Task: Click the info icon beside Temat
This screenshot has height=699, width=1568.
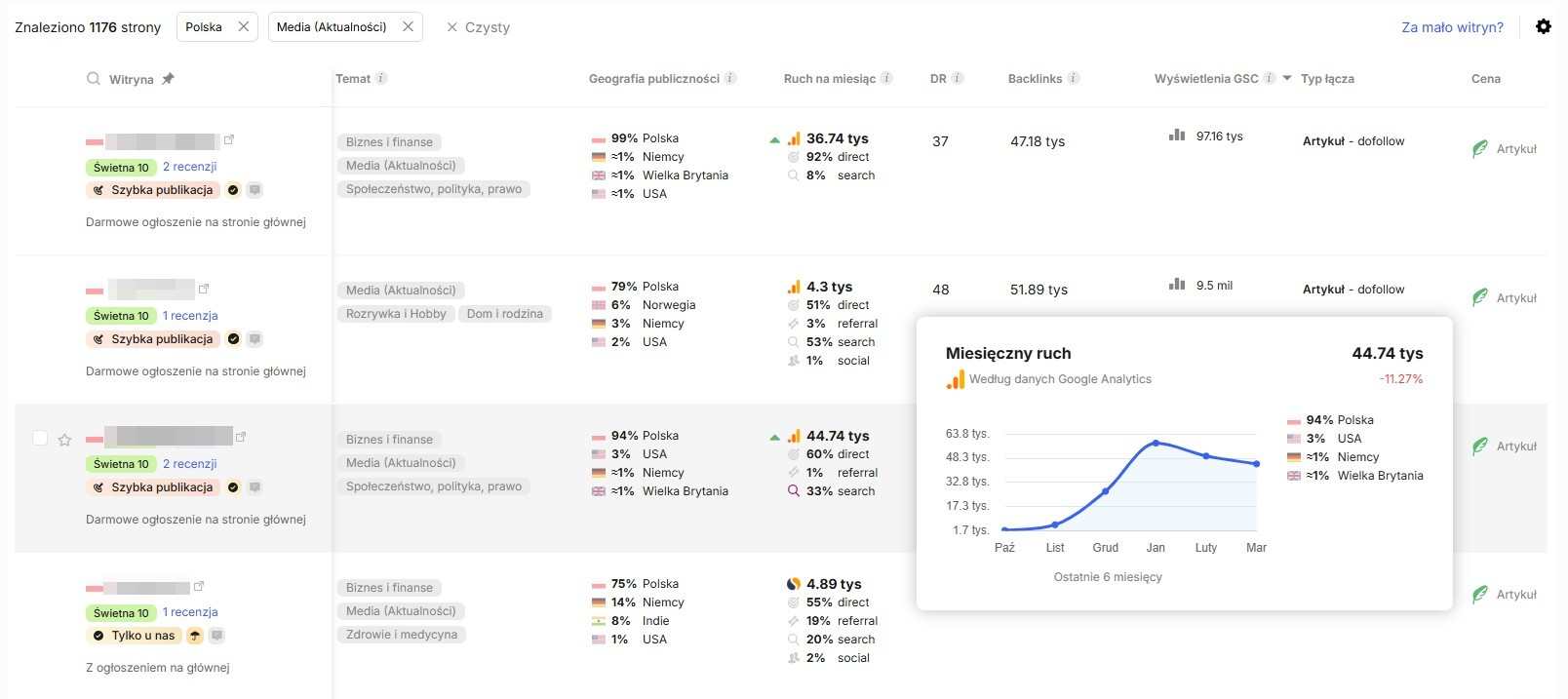Action: click(381, 78)
